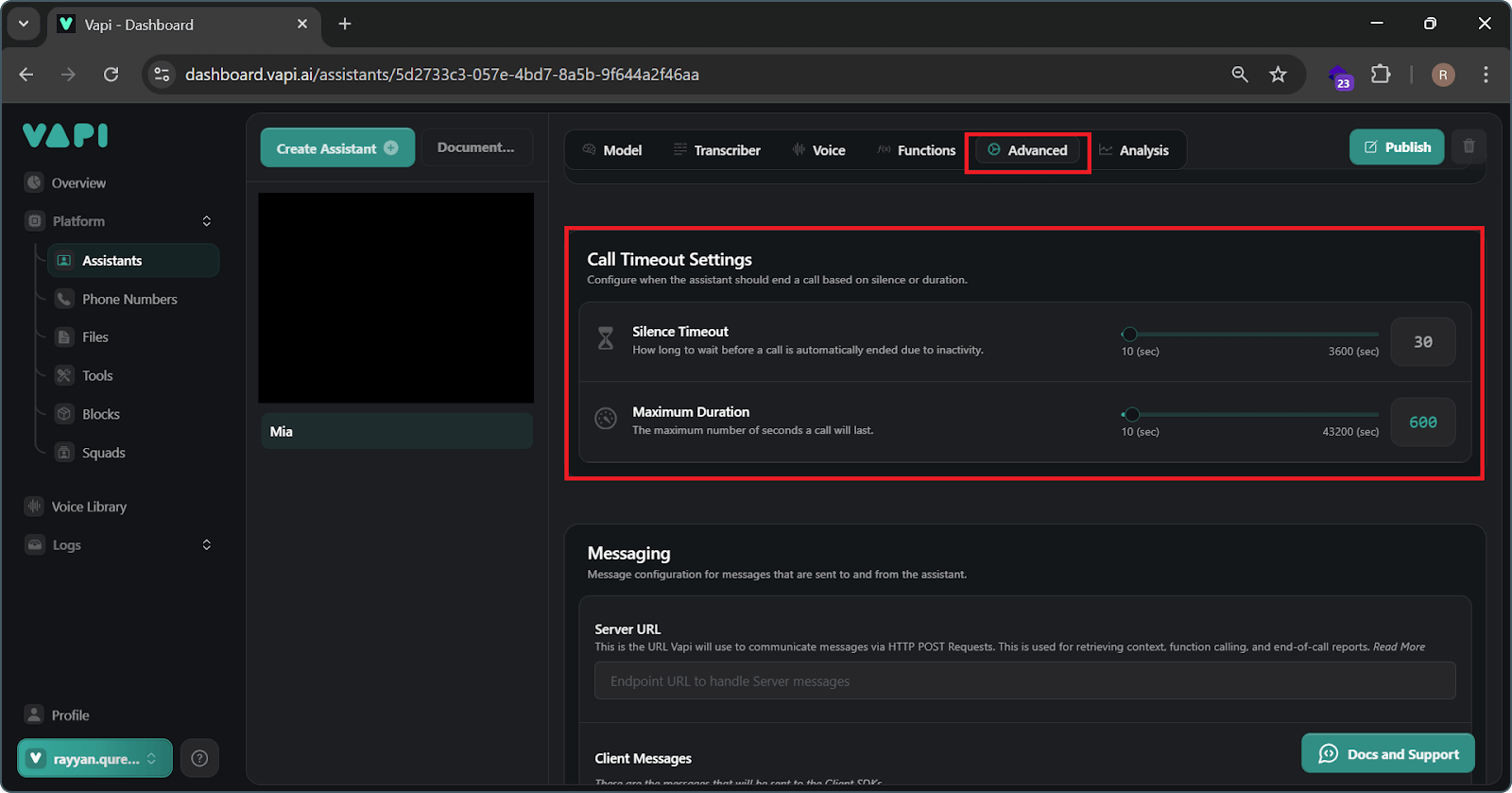The width and height of the screenshot is (1512, 793).
Task: Click the Maximum Duration clock icon
Action: pyautogui.click(x=606, y=418)
